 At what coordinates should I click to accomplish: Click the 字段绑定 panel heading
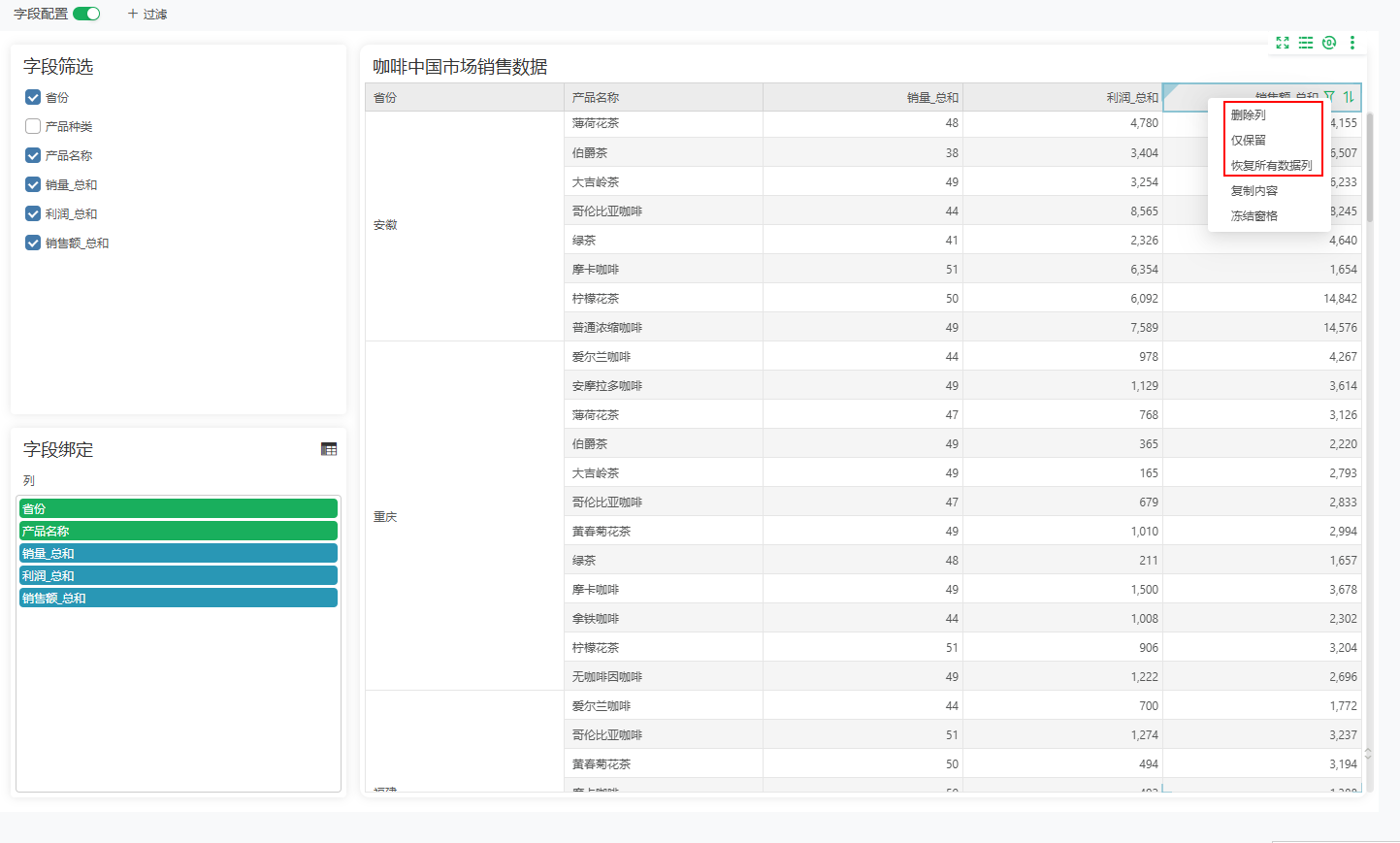coord(58,449)
